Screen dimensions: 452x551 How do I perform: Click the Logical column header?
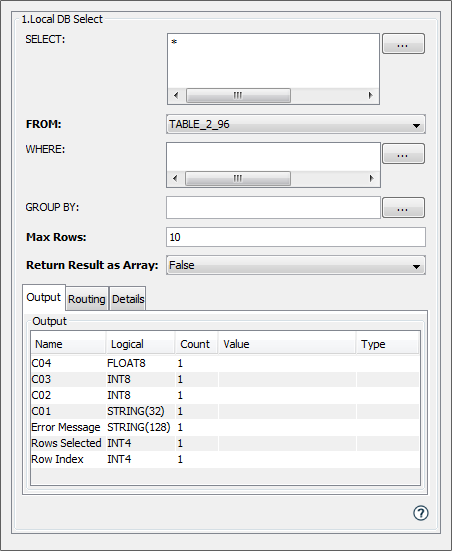pyautogui.click(x=141, y=344)
